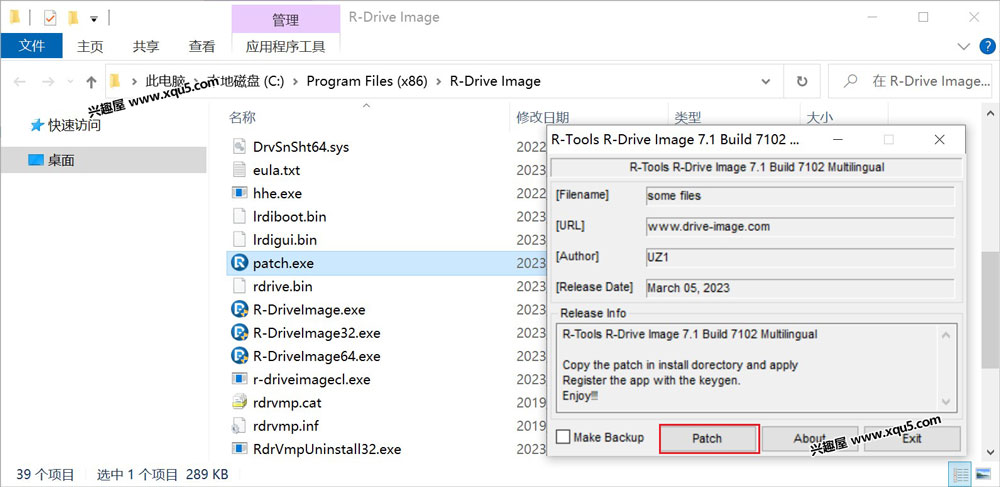The image size is (1000, 487).
Task: Click the Release Info scroll down arrow
Action: pyautogui.click(x=946, y=401)
